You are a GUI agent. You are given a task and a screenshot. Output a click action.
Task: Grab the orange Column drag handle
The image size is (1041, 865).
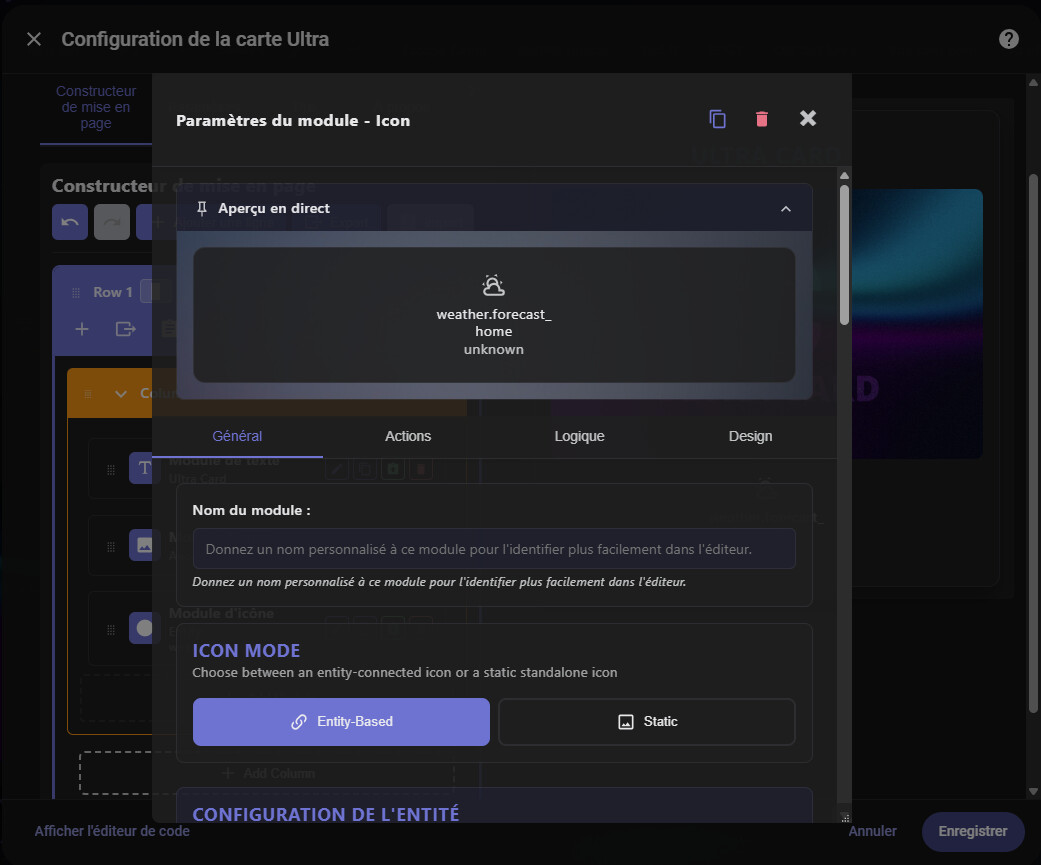[x=88, y=394]
